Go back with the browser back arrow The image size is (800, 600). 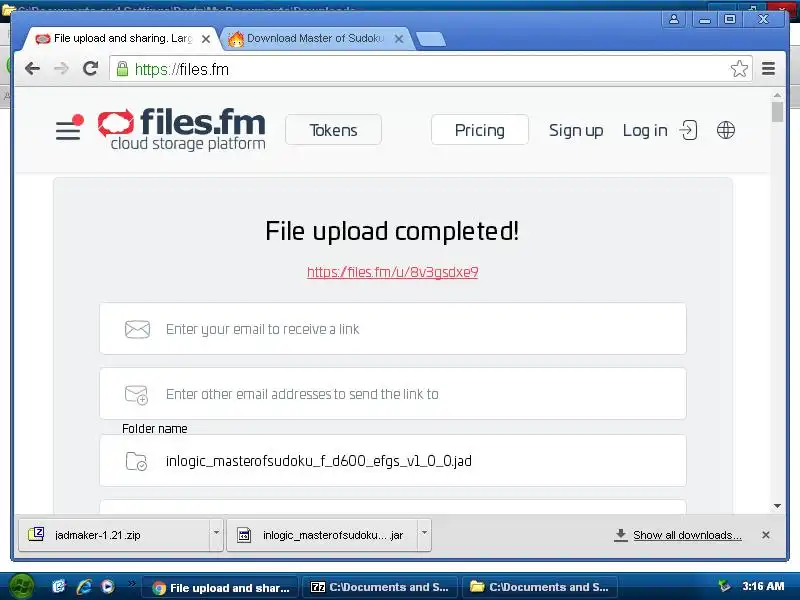click(x=32, y=68)
